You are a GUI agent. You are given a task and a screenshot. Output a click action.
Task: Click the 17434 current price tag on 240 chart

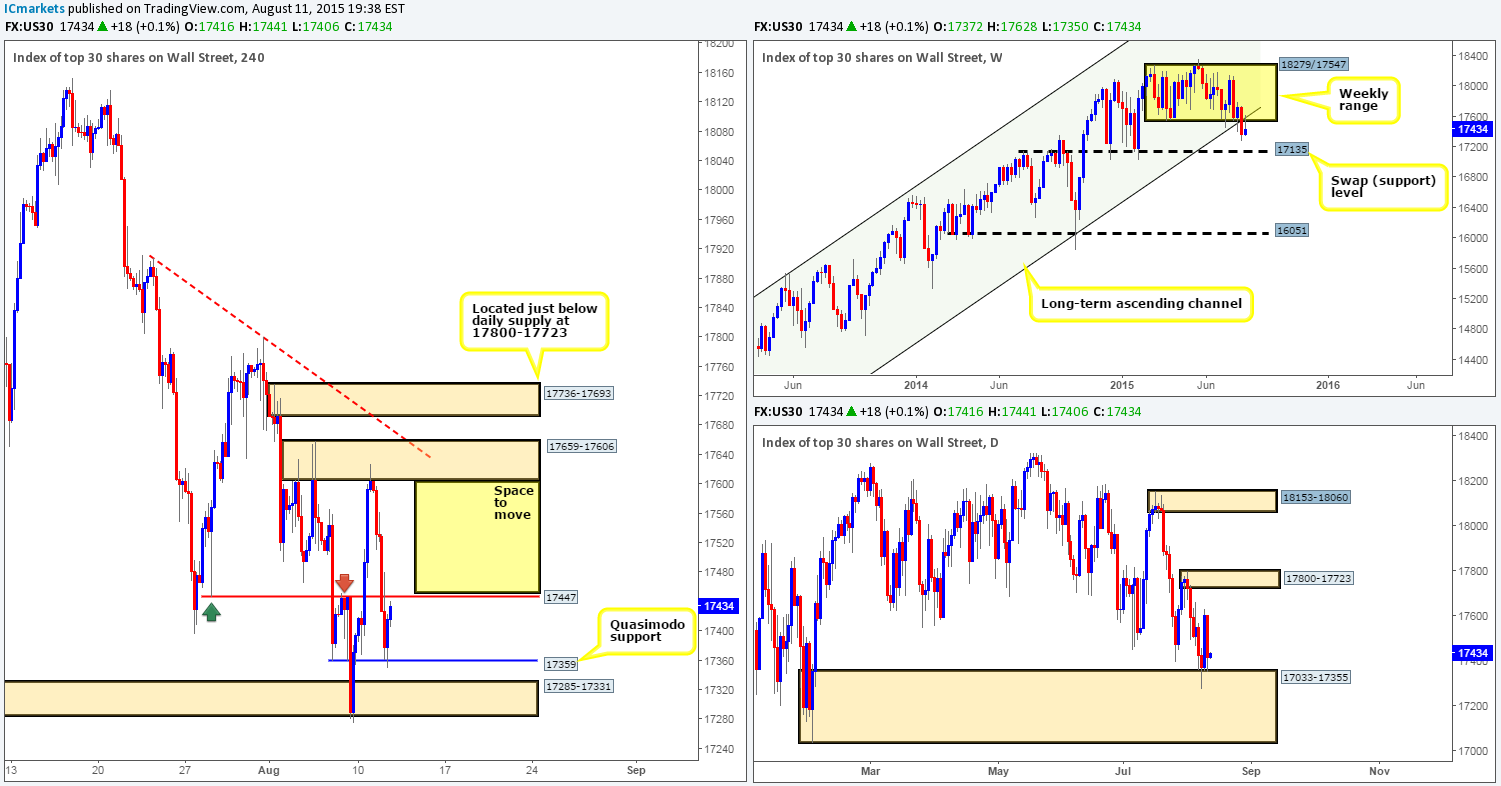click(x=718, y=606)
